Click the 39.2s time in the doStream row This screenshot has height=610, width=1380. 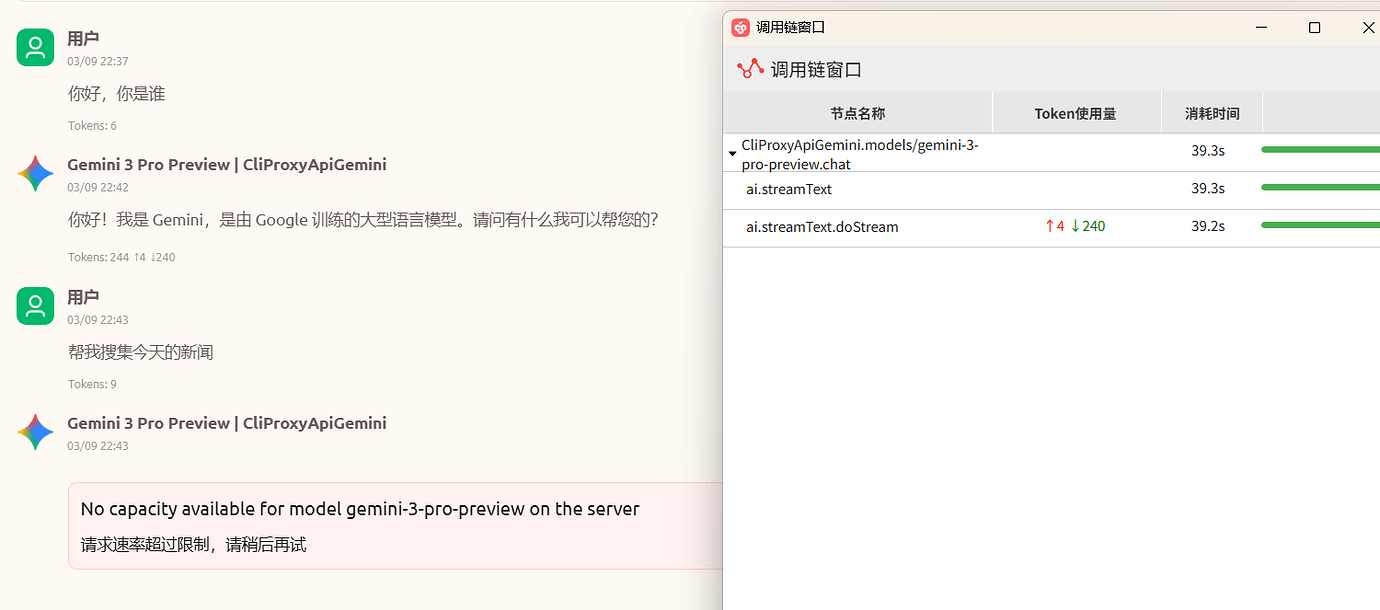coord(1208,226)
